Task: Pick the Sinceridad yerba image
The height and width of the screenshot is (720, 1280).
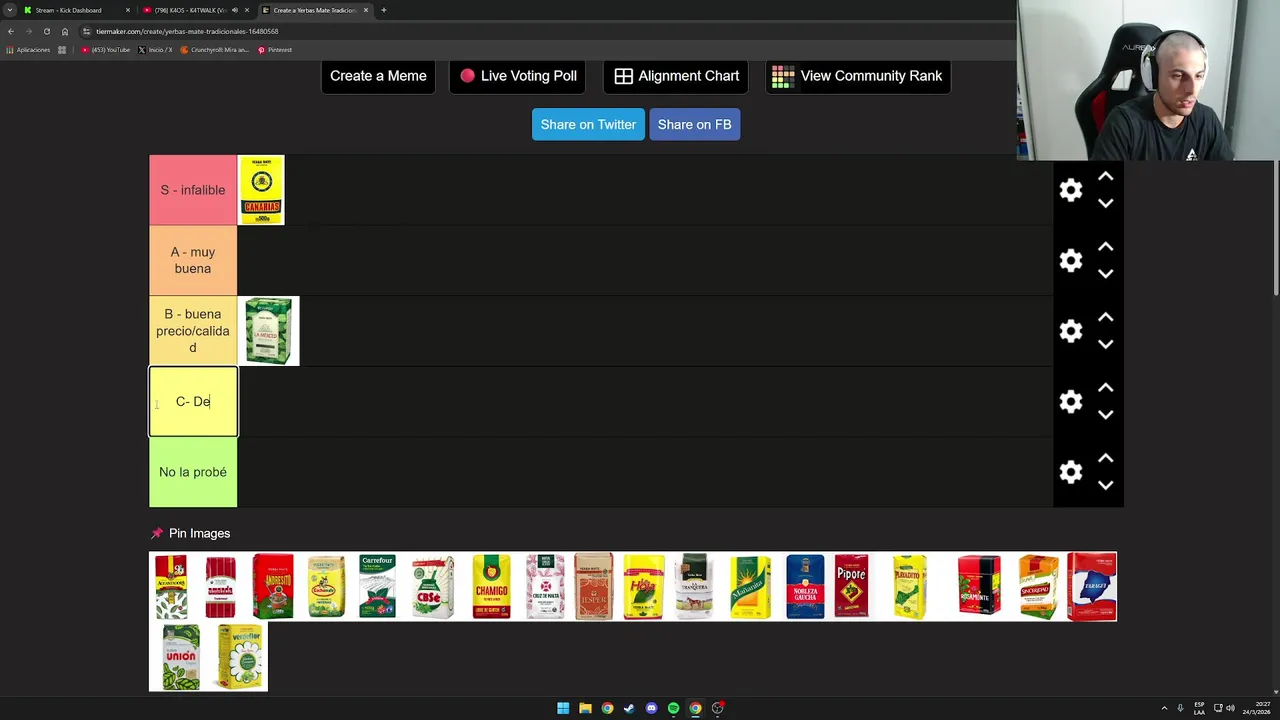Action: (x=1038, y=586)
